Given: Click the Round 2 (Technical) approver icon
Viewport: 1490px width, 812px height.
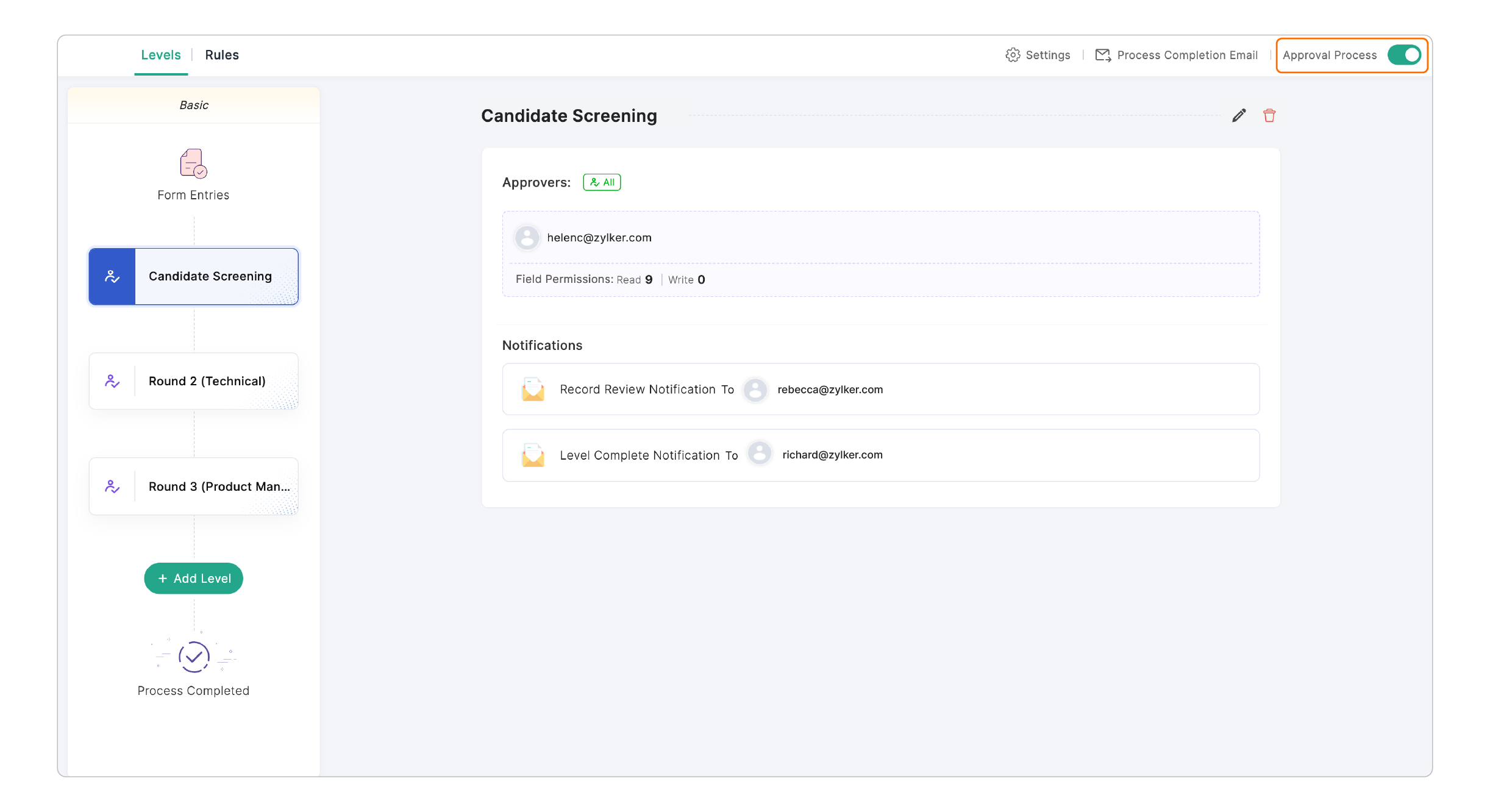Looking at the screenshot, I should pos(112,382).
